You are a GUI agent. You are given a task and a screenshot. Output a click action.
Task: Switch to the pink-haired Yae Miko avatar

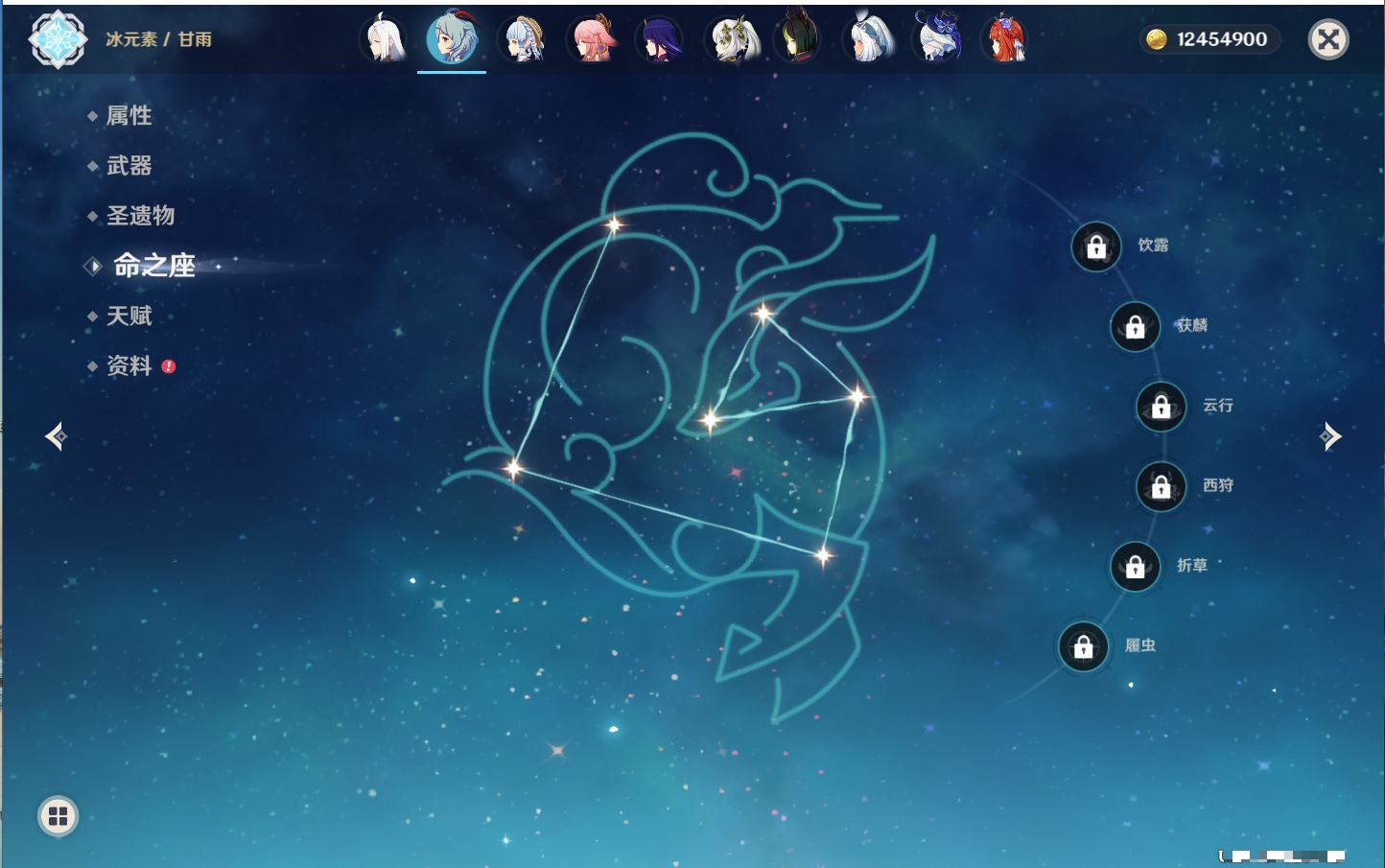click(x=592, y=39)
